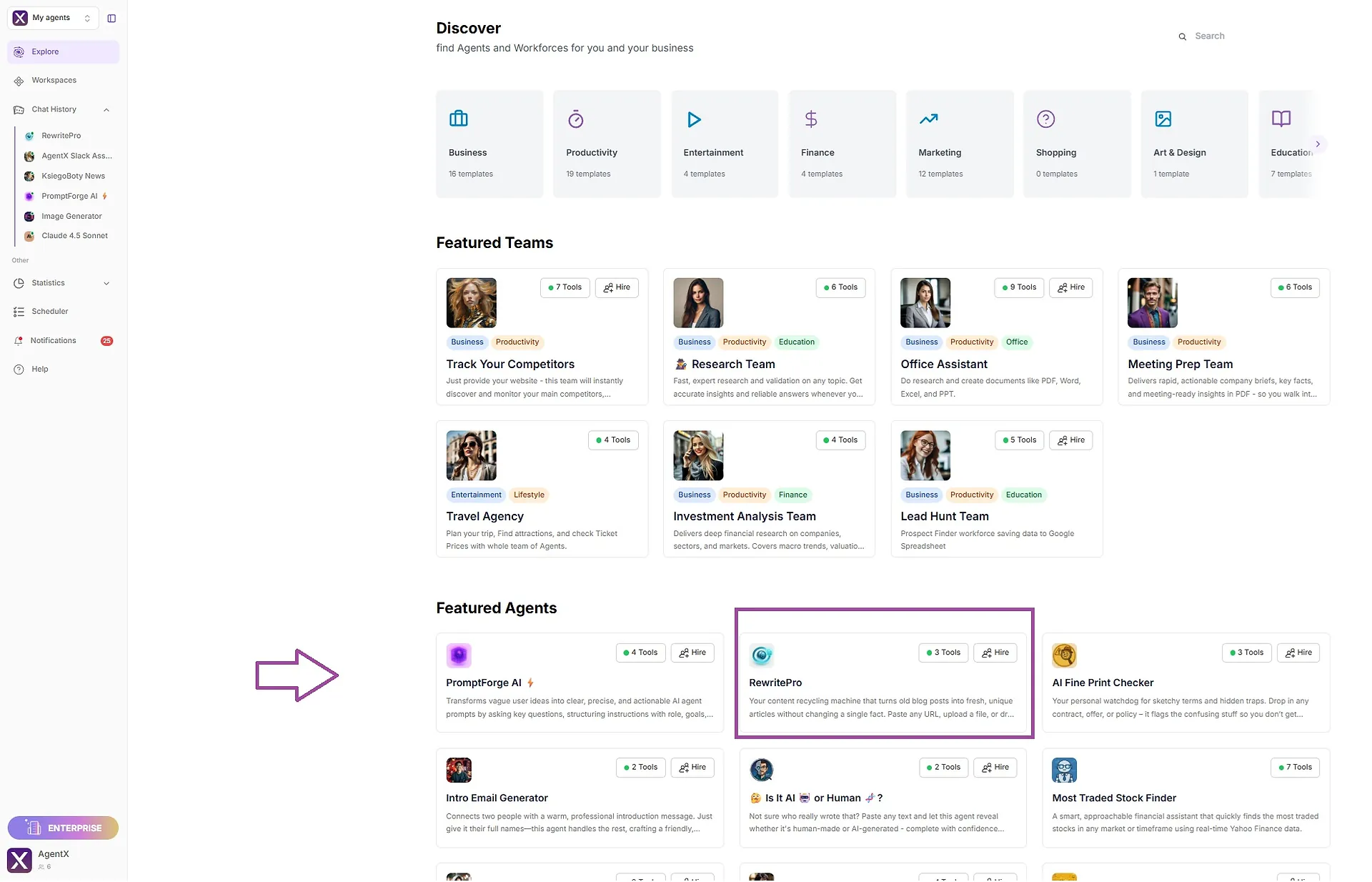Screen dimensions: 1372x882
Task: Click the Finance dollar sign icon
Action: (810, 119)
